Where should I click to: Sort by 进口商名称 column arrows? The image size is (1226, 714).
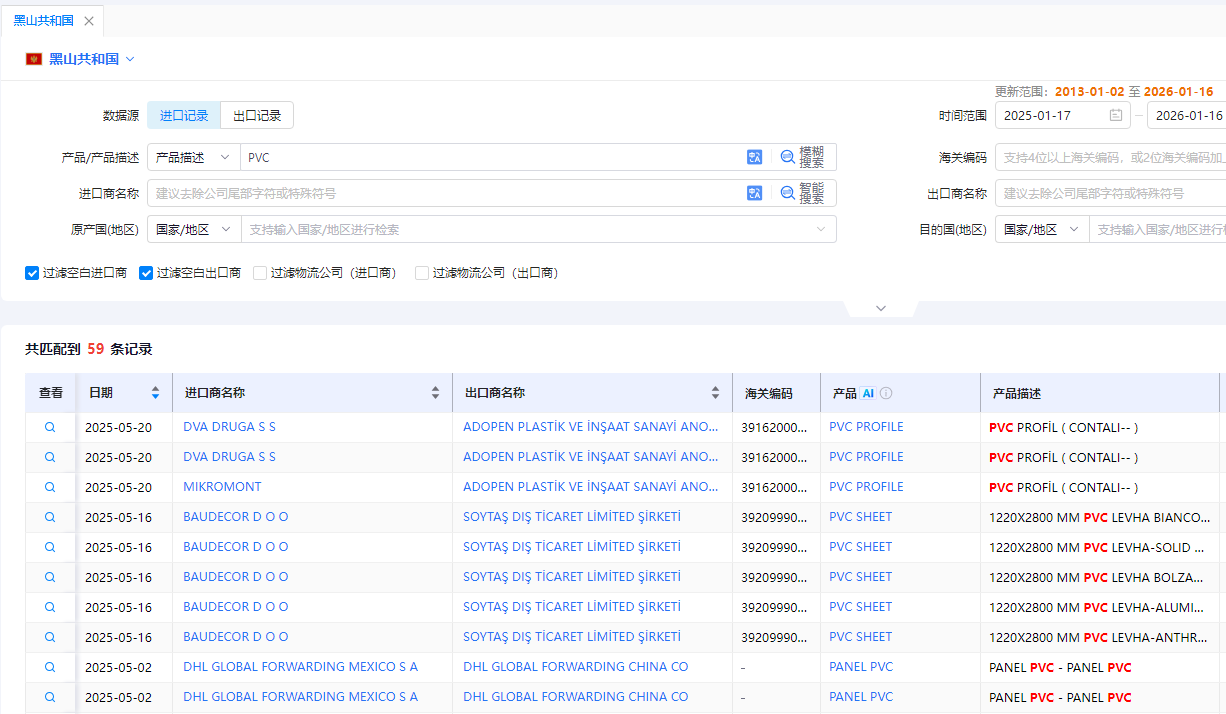click(435, 393)
